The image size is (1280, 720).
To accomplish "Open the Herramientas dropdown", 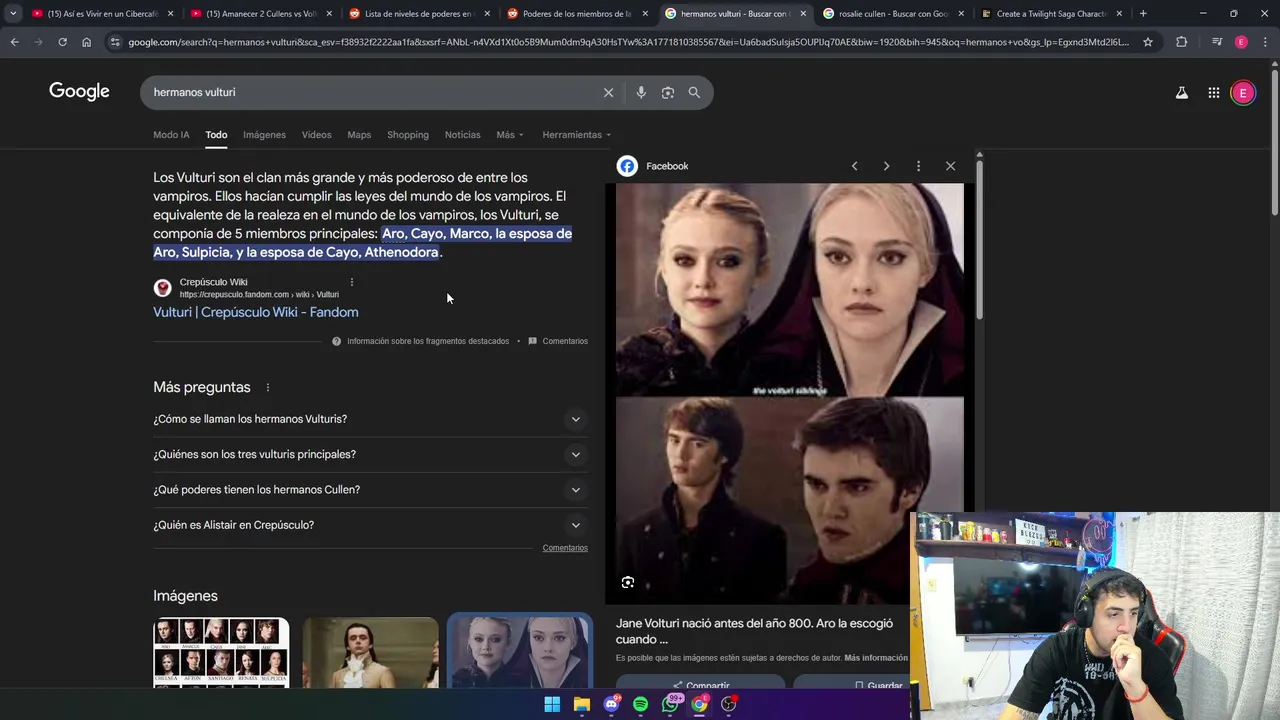I will (576, 135).
